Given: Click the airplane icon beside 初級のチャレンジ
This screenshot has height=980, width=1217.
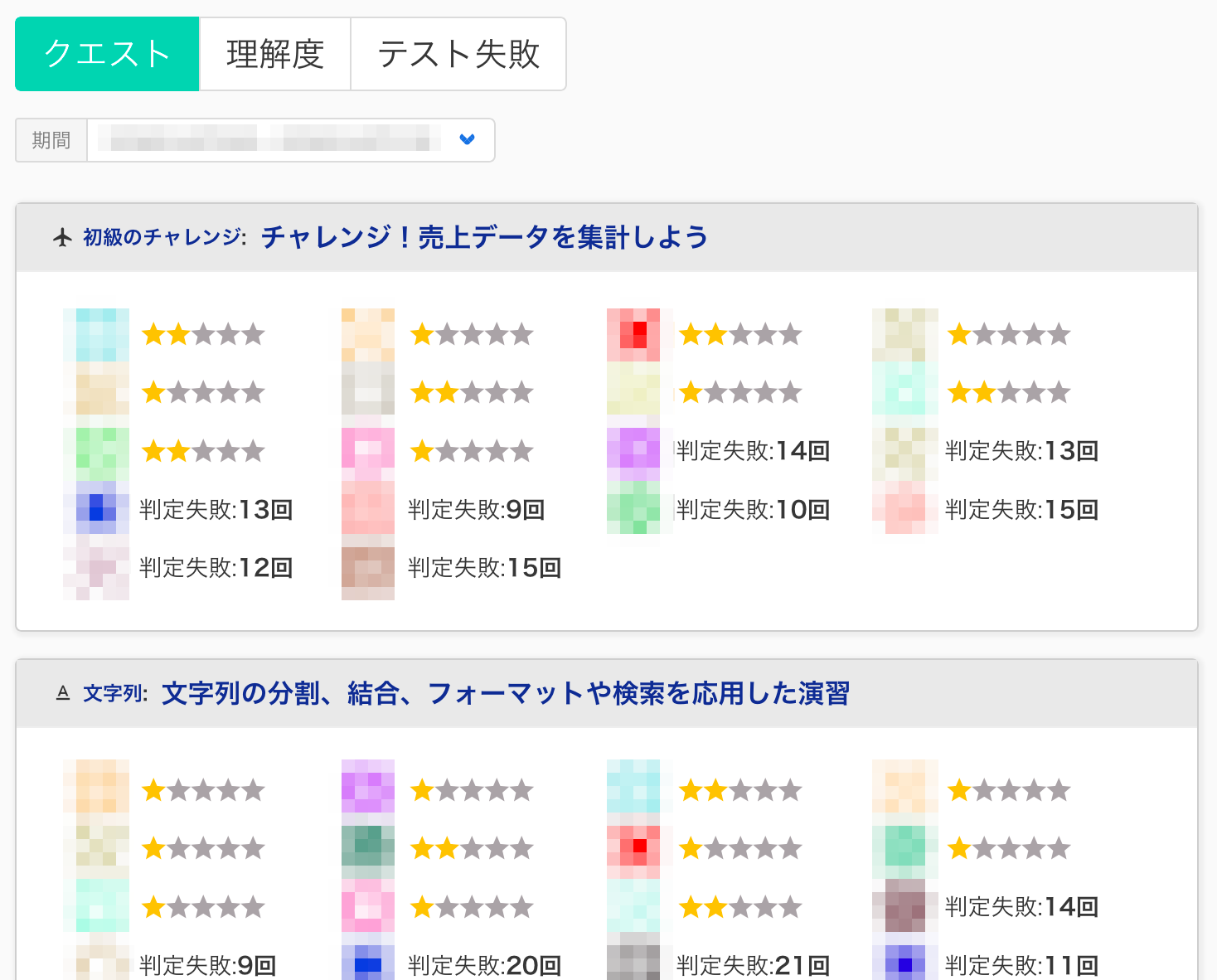Looking at the screenshot, I should 62,238.
